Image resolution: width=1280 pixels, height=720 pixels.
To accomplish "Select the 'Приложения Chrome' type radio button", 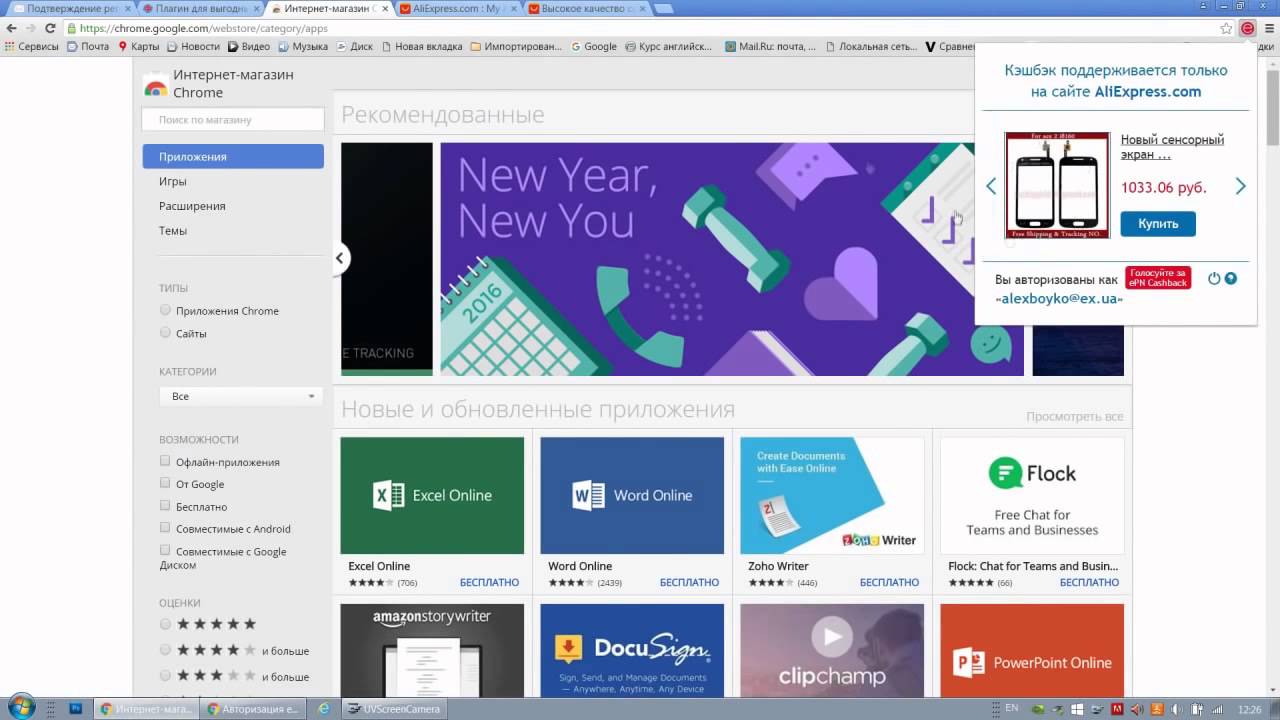I will [x=166, y=310].
